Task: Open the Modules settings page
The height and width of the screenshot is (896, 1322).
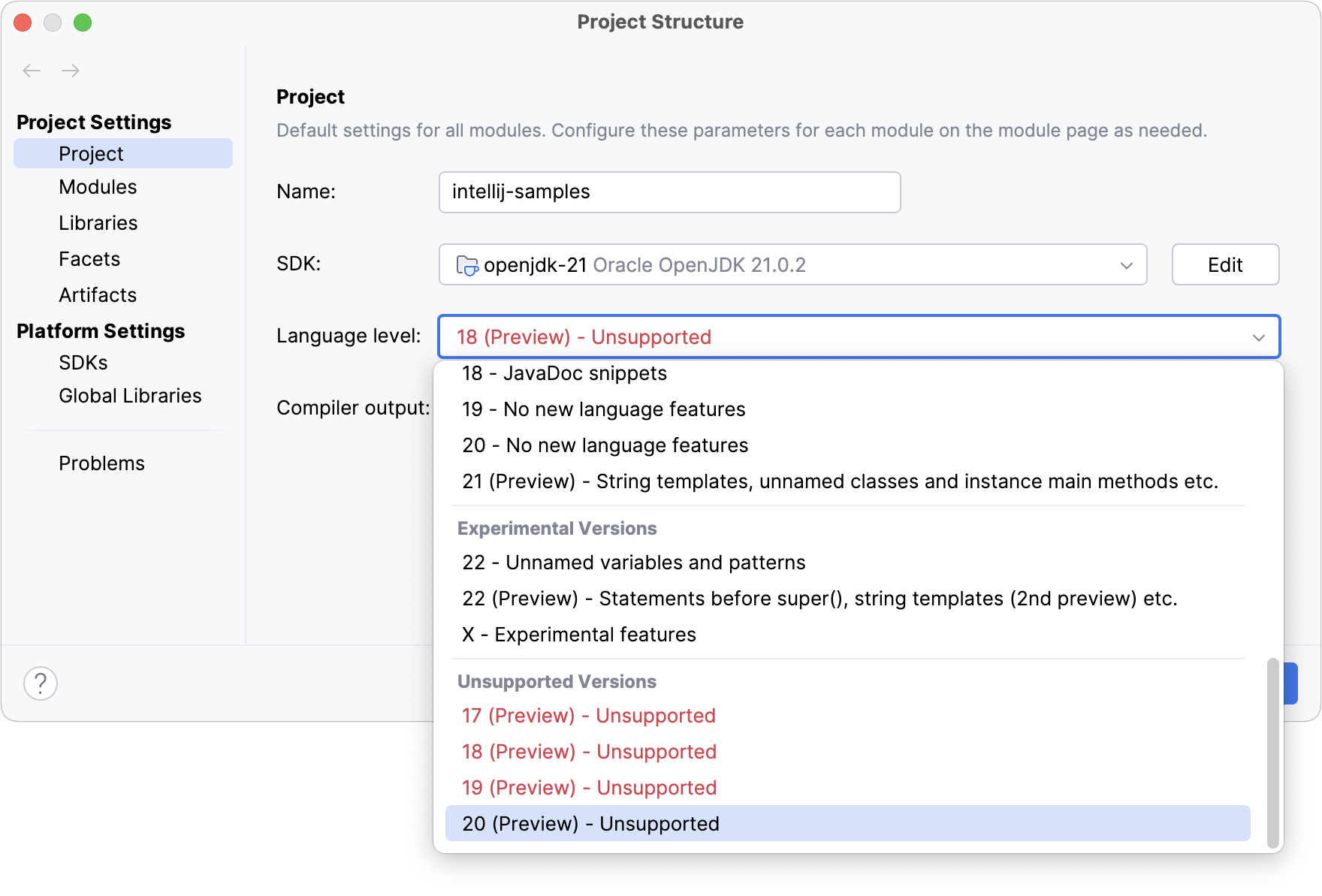Action: pos(98,186)
